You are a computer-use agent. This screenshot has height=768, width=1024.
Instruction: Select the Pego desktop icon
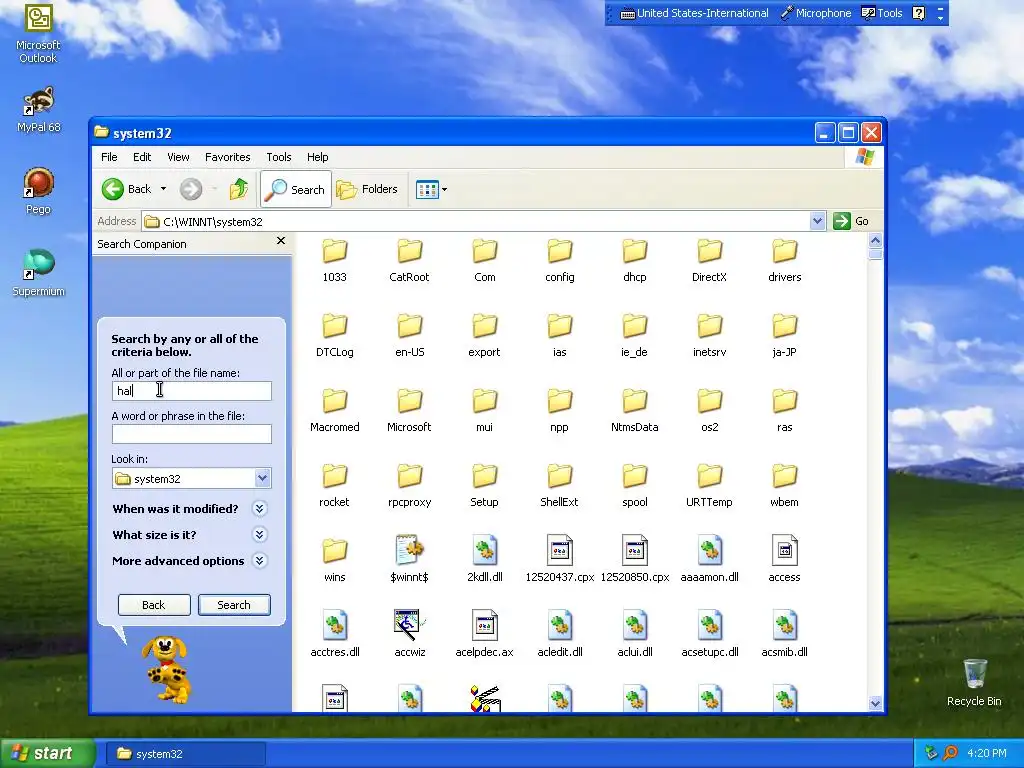(x=38, y=191)
